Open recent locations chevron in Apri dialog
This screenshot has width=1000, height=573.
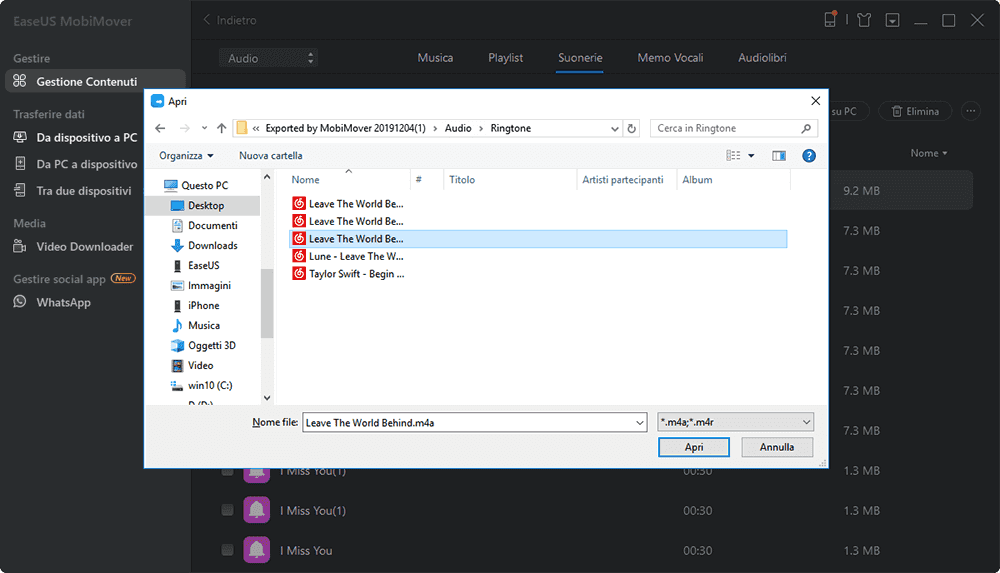pos(204,128)
